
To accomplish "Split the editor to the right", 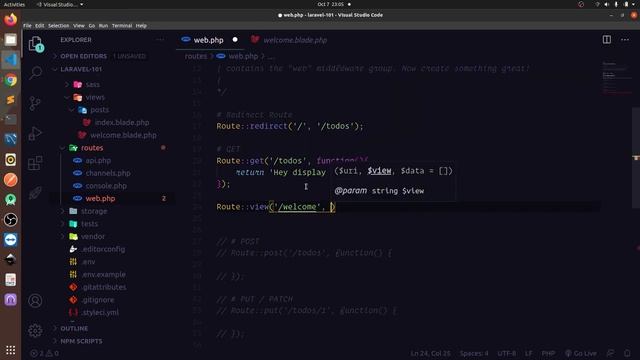I will click(607, 40).
